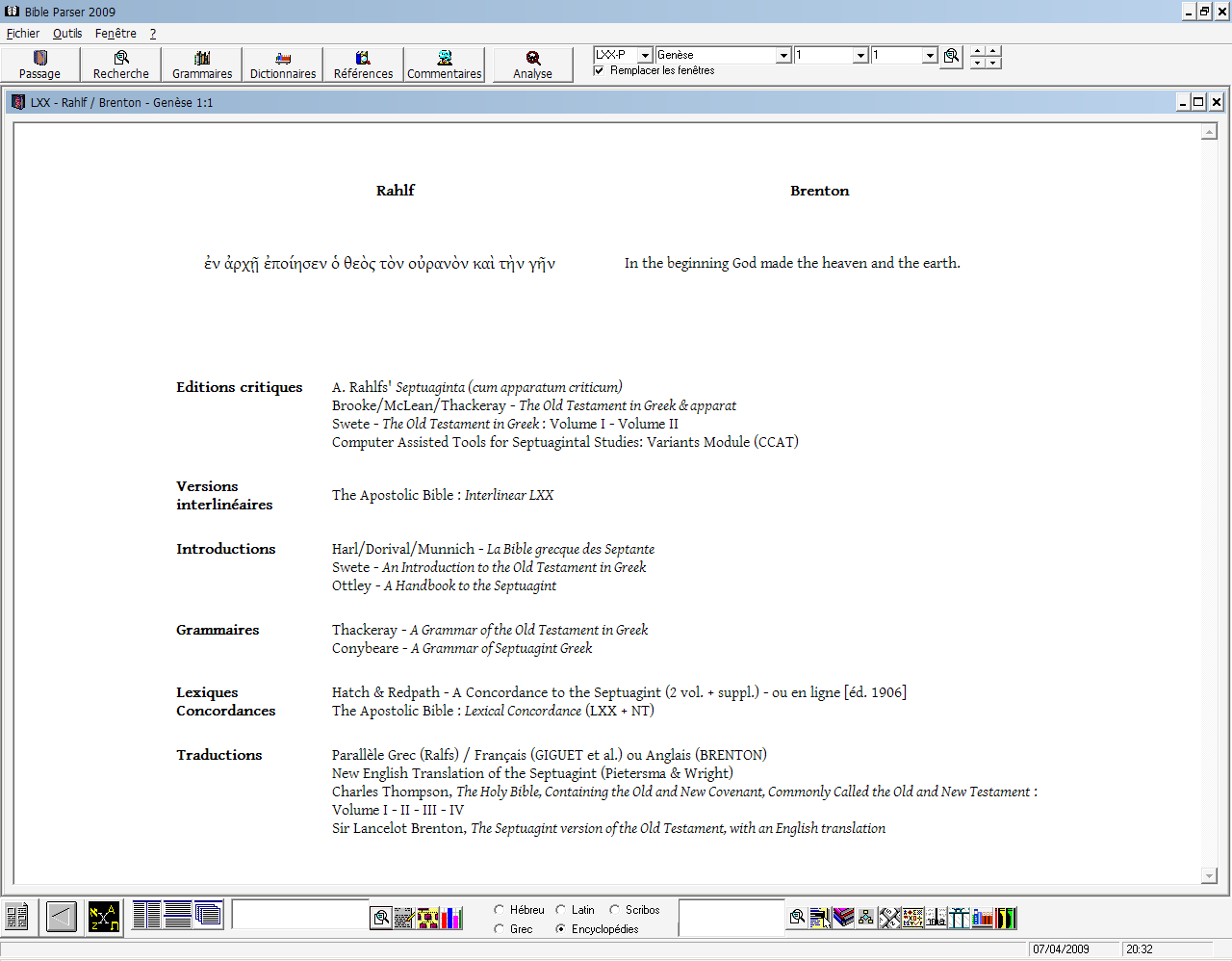Open the hierarchy tree diagram icon
The height and width of the screenshot is (961, 1232).
coord(865,918)
